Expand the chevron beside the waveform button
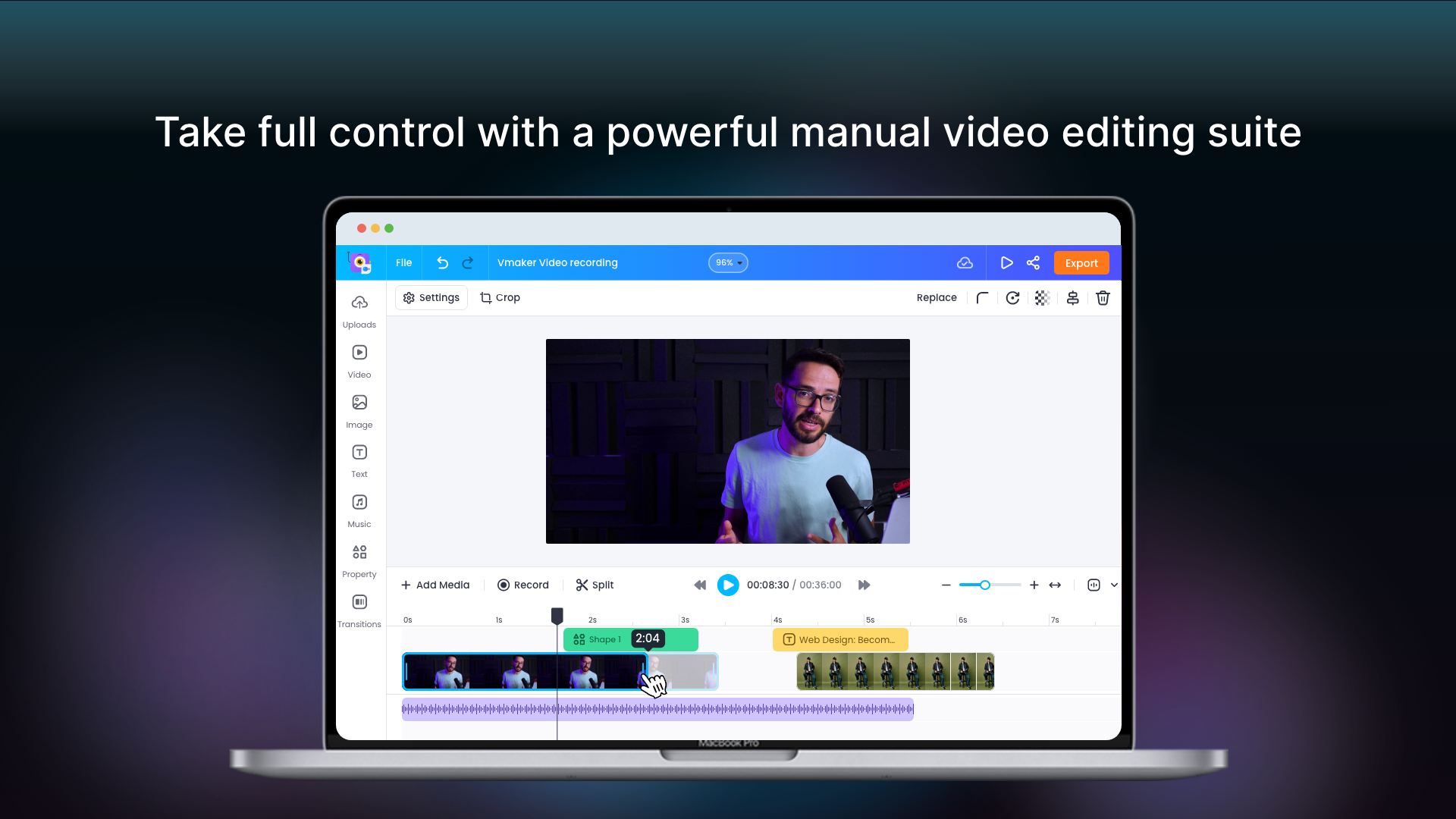The width and height of the screenshot is (1456, 819). point(1114,585)
